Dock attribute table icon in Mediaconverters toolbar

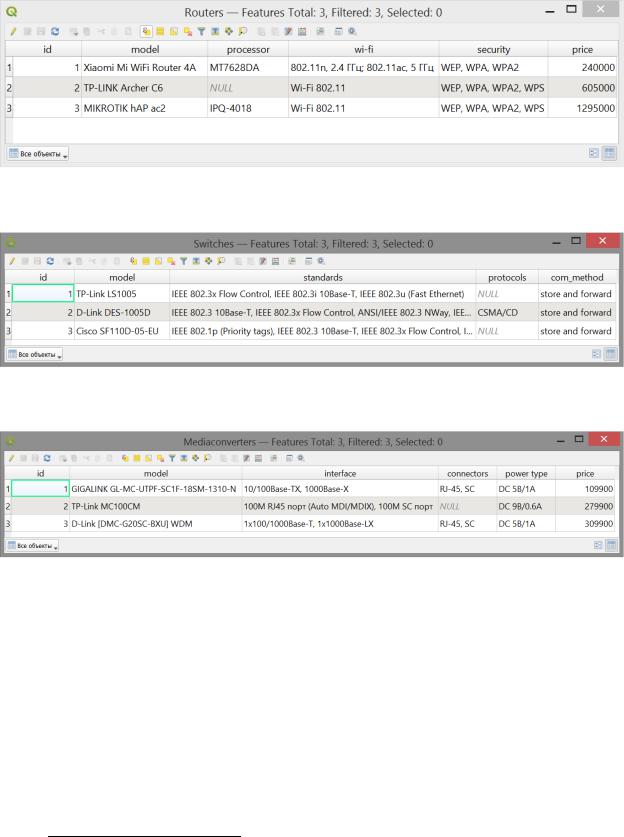click(289, 458)
